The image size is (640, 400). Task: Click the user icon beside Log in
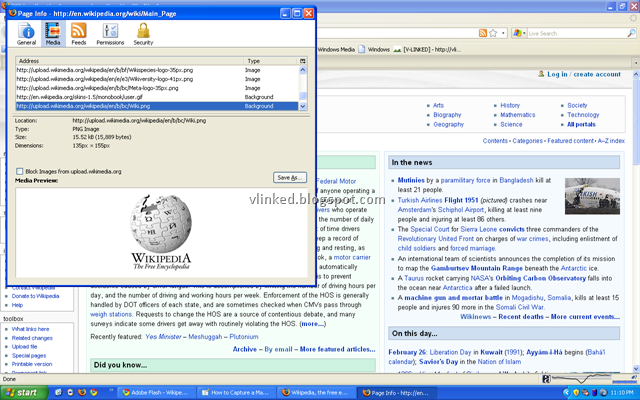(541, 74)
